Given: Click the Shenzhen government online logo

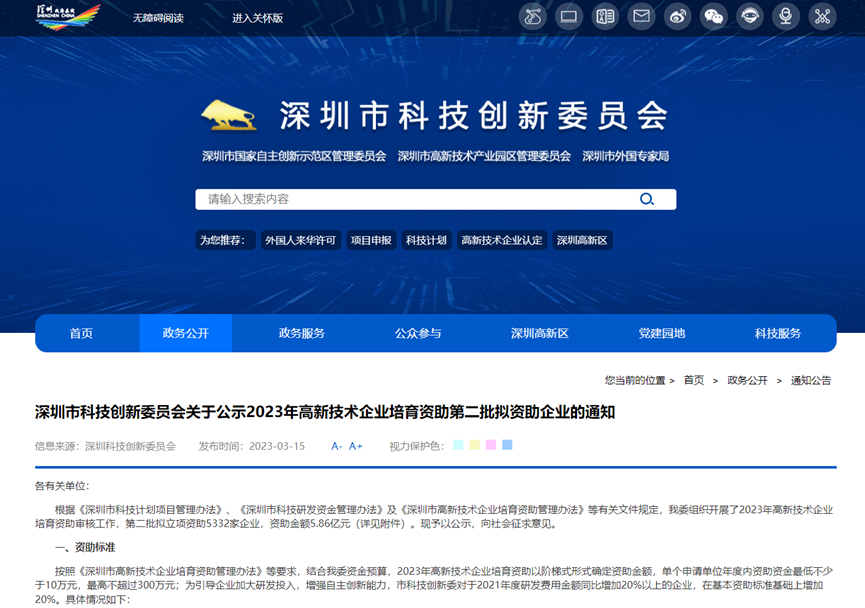Looking at the screenshot, I should [68, 16].
